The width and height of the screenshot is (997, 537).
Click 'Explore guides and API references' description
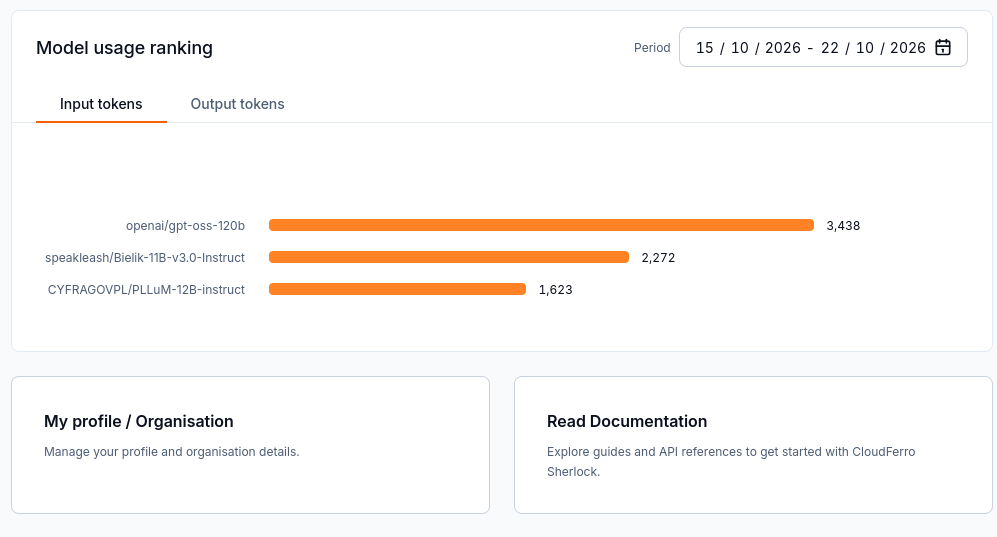point(731,462)
